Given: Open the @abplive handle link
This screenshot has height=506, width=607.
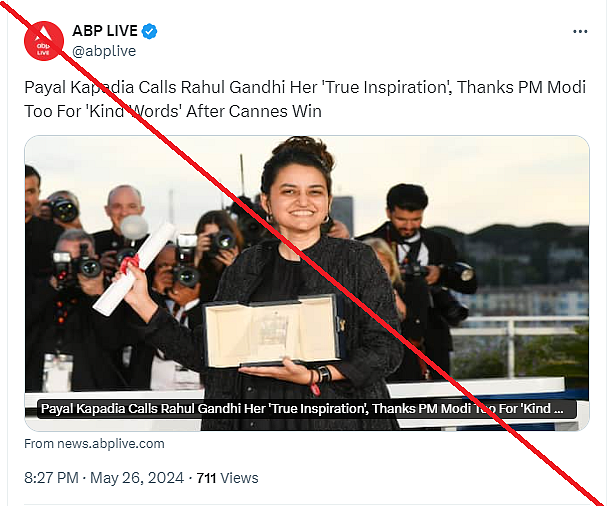Looking at the screenshot, I should (x=104, y=51).
